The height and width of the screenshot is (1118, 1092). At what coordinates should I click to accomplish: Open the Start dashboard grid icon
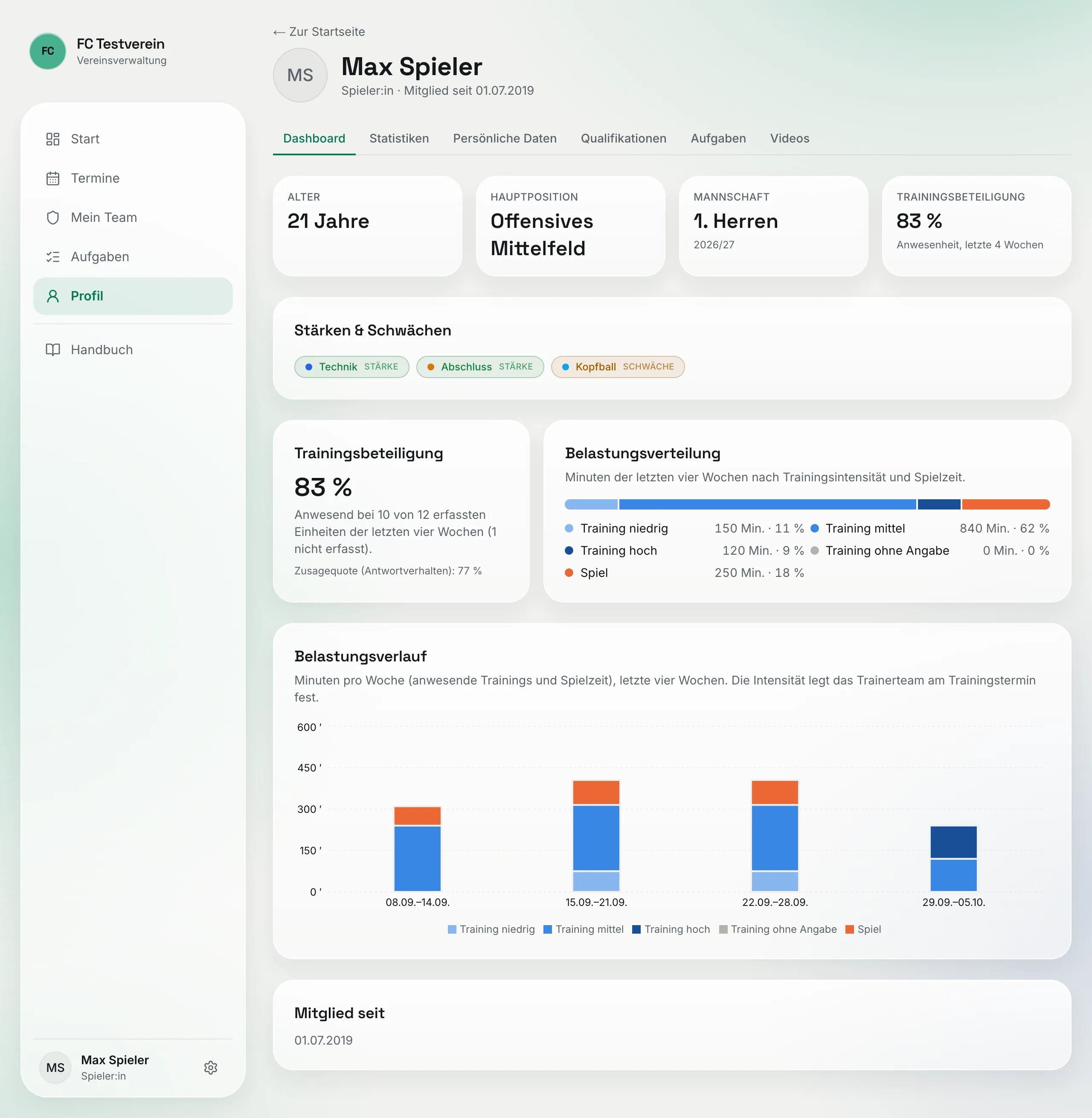pos(53,139)
